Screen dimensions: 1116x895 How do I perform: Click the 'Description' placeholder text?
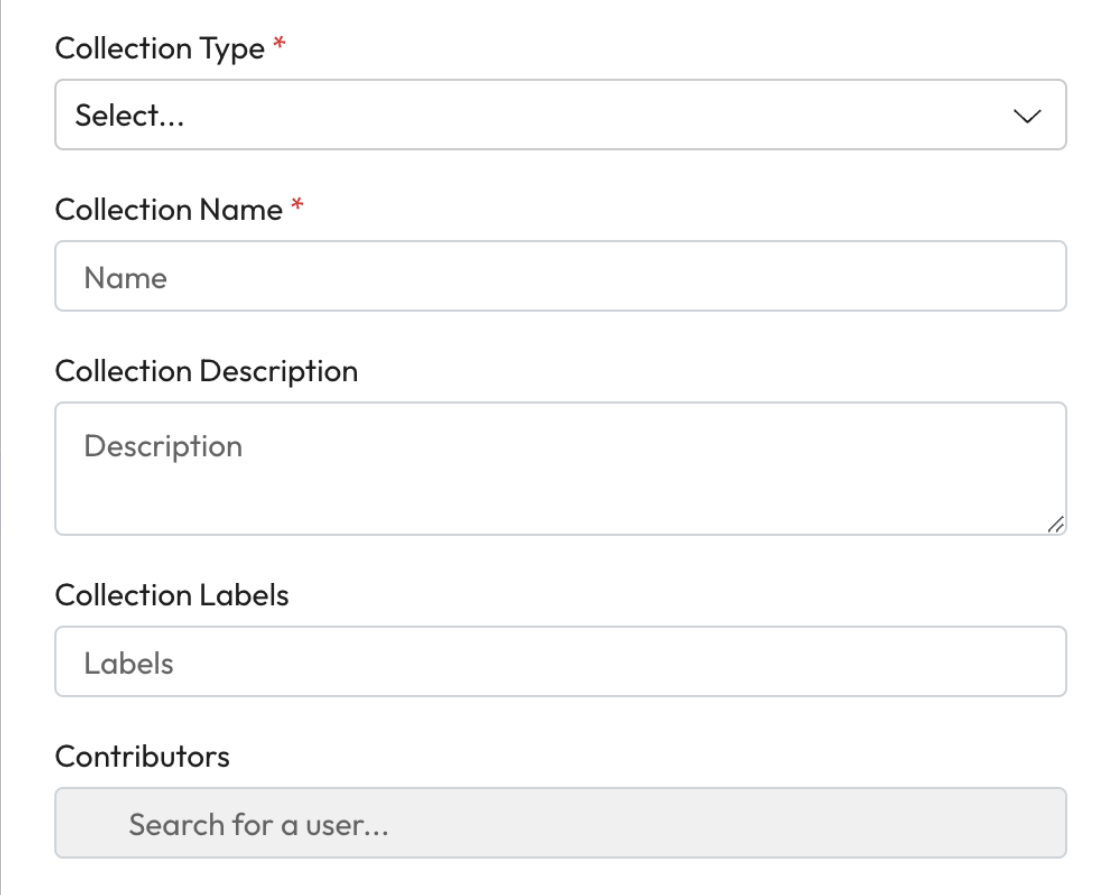tap(163, 446)
